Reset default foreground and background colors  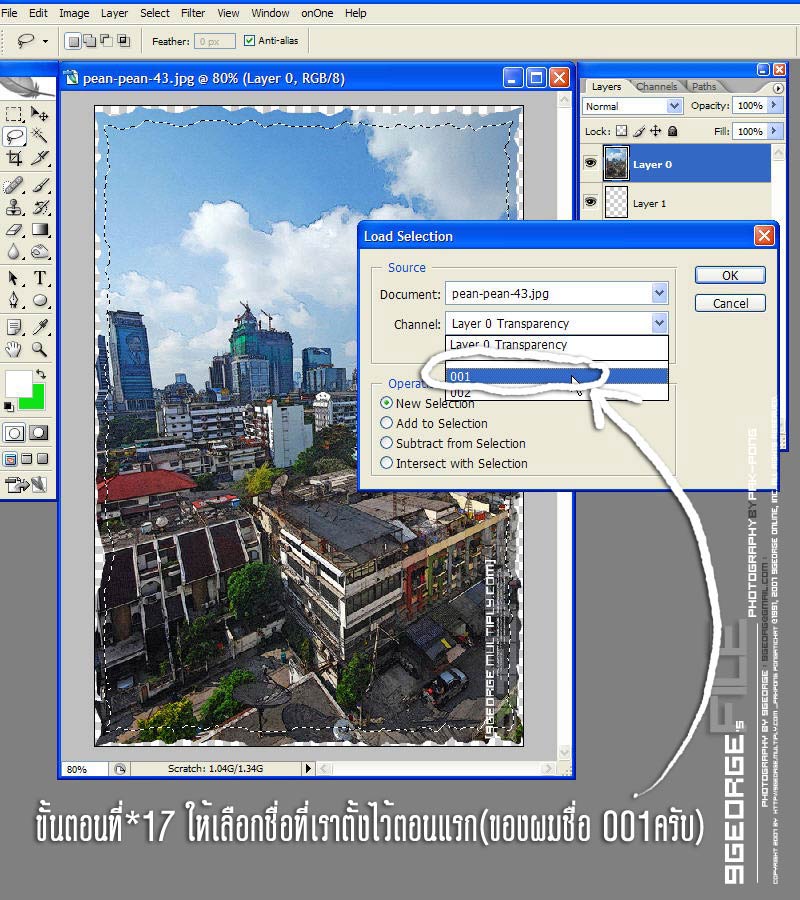(9, 406)
